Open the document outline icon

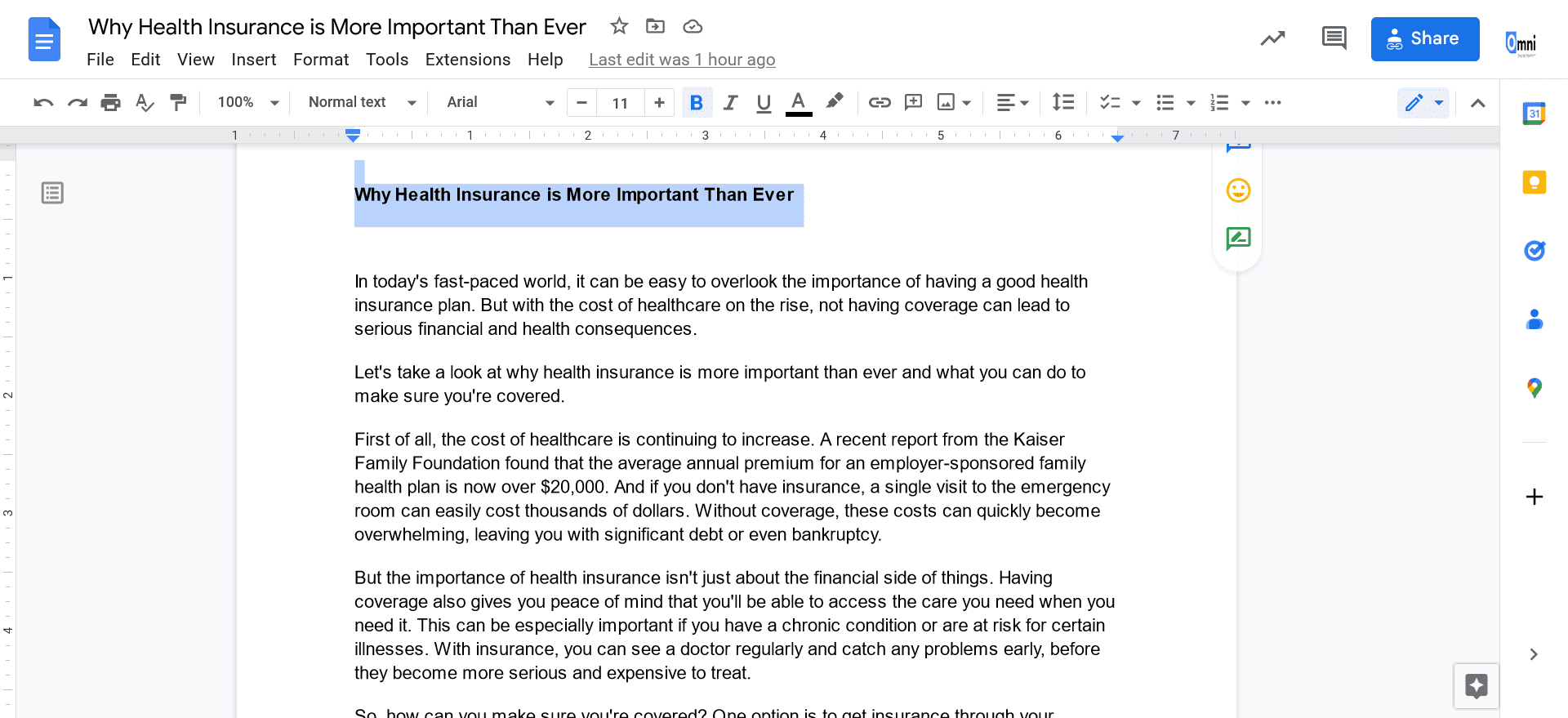52,193
